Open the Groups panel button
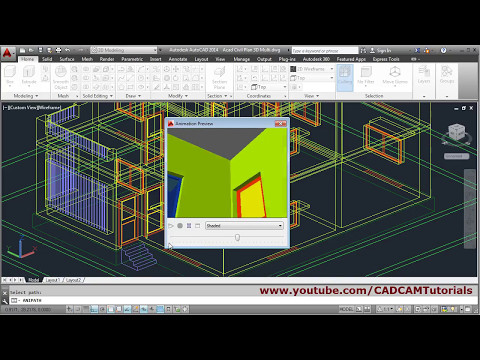Screen dimensions: 480x360 [x=447, y=75]
